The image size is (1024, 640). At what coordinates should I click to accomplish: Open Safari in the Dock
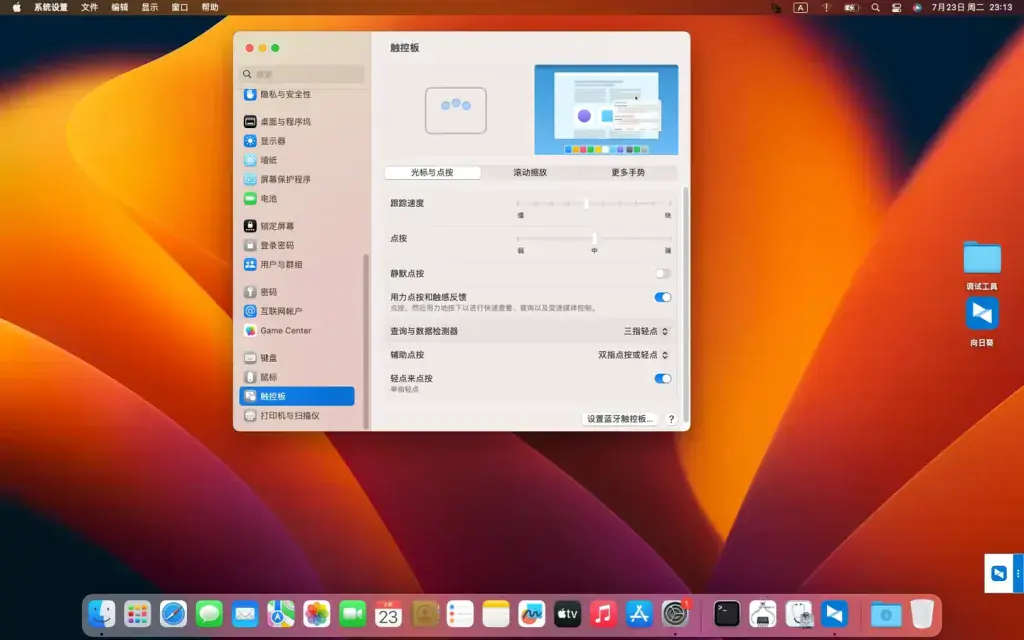174,614
